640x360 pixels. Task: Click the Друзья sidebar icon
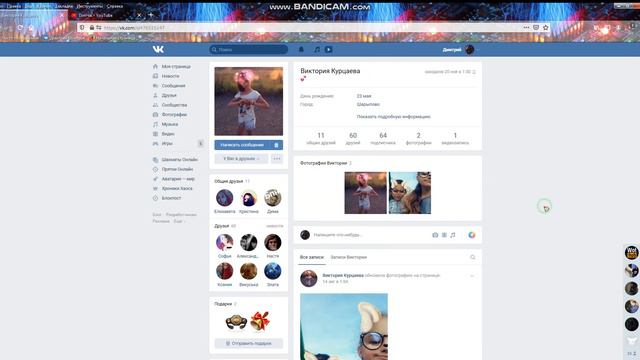(155, 95)
